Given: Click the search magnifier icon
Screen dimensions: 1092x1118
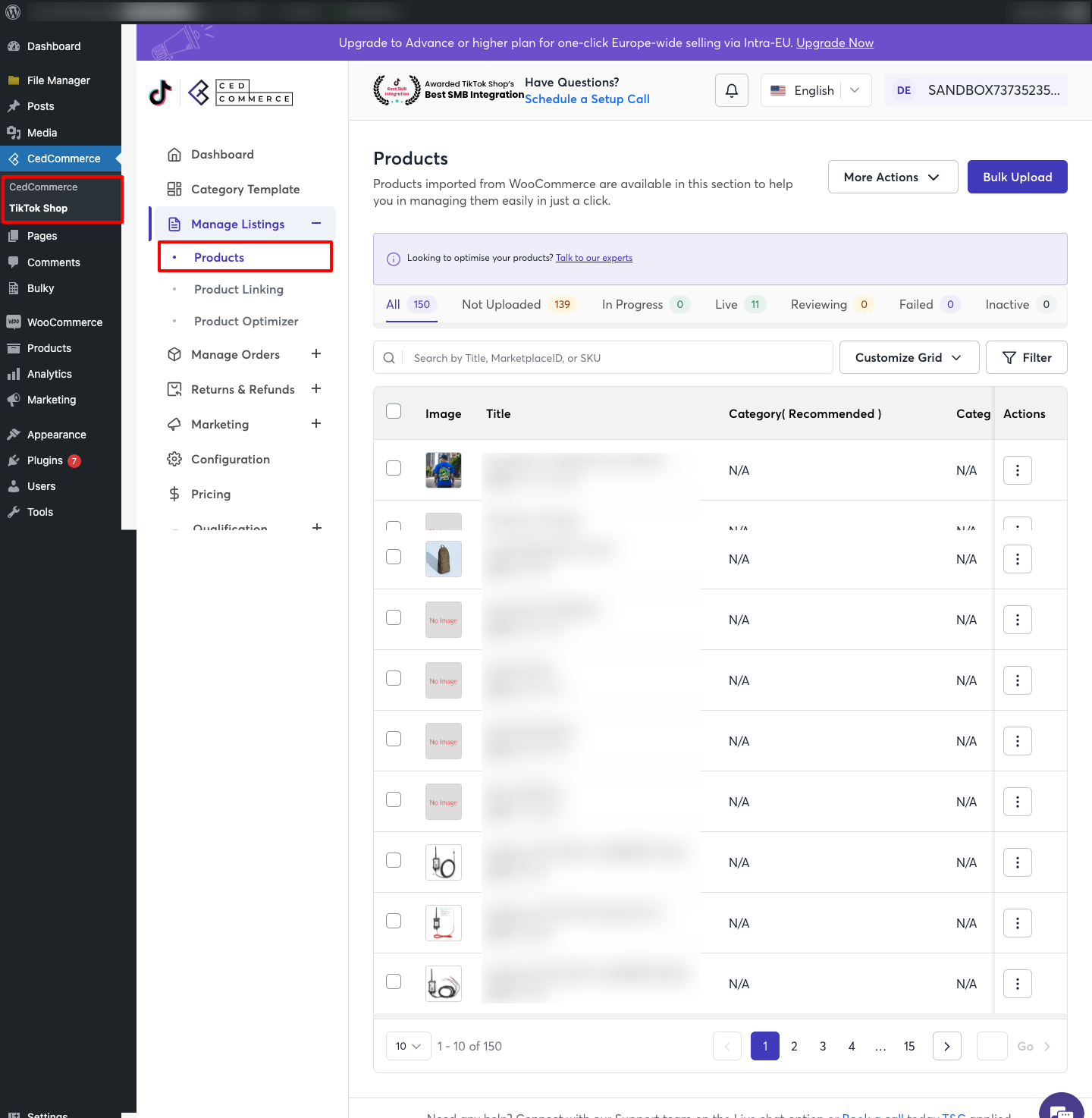Looking at the screenshot, I should coord(389,358).
